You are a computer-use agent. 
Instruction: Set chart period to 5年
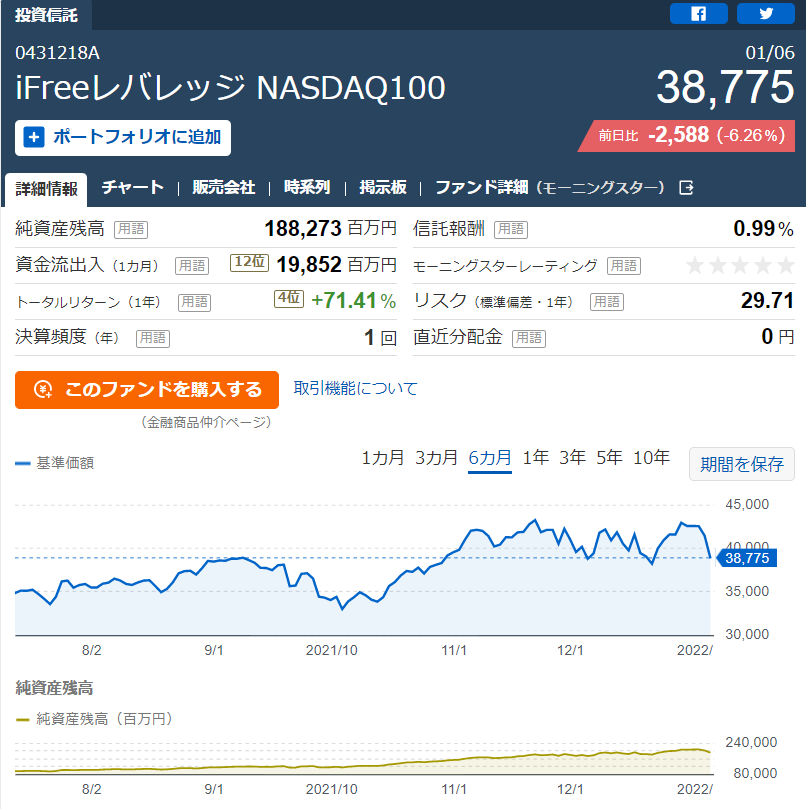609,458
